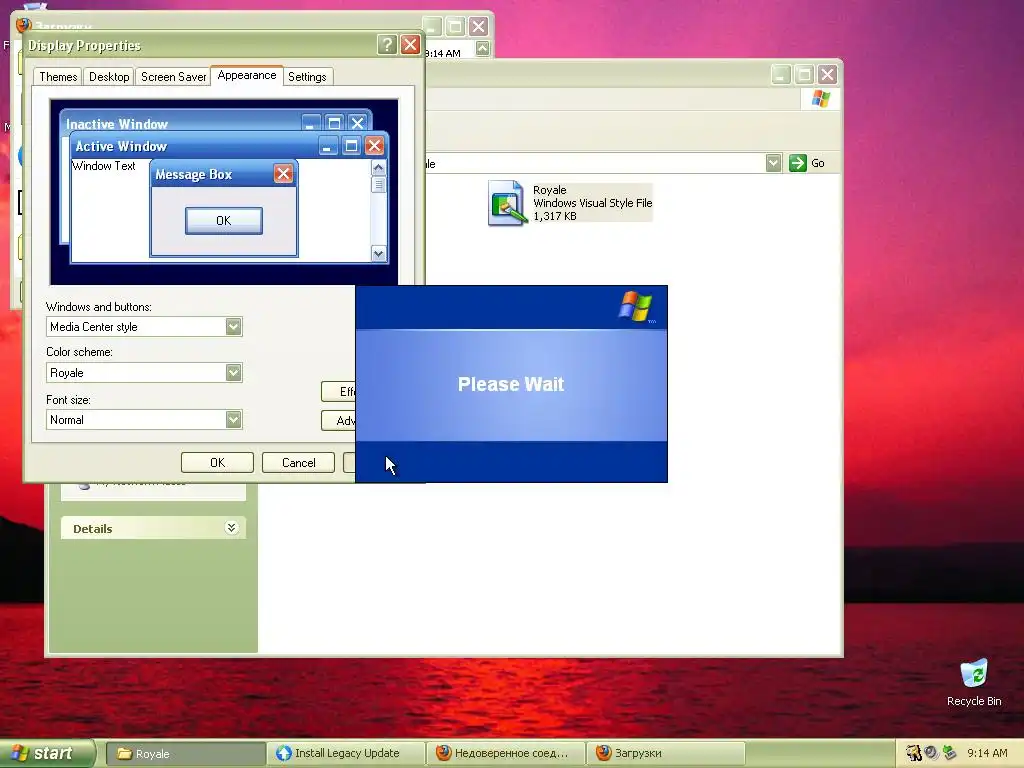
Task: Open the Загрузки taskbar window
Action: point(666,753)
